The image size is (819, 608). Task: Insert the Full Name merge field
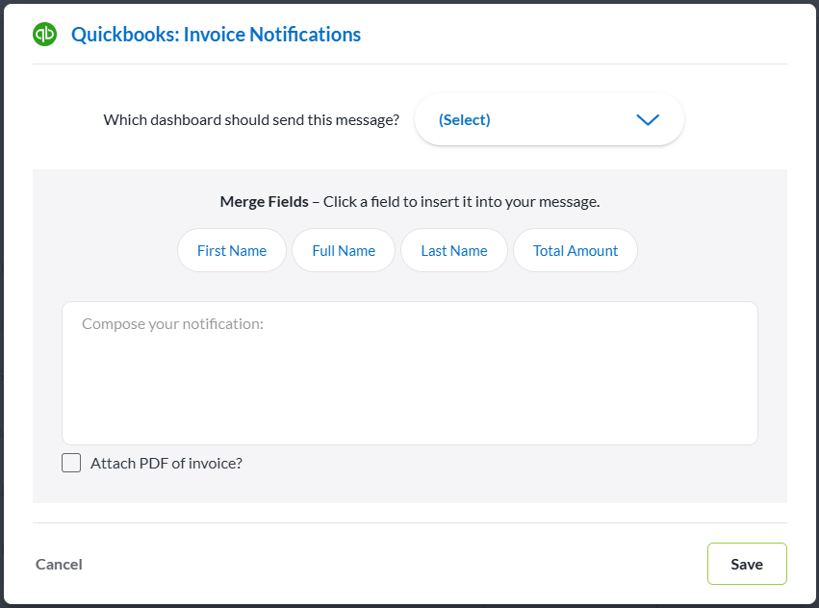[343, 250]
